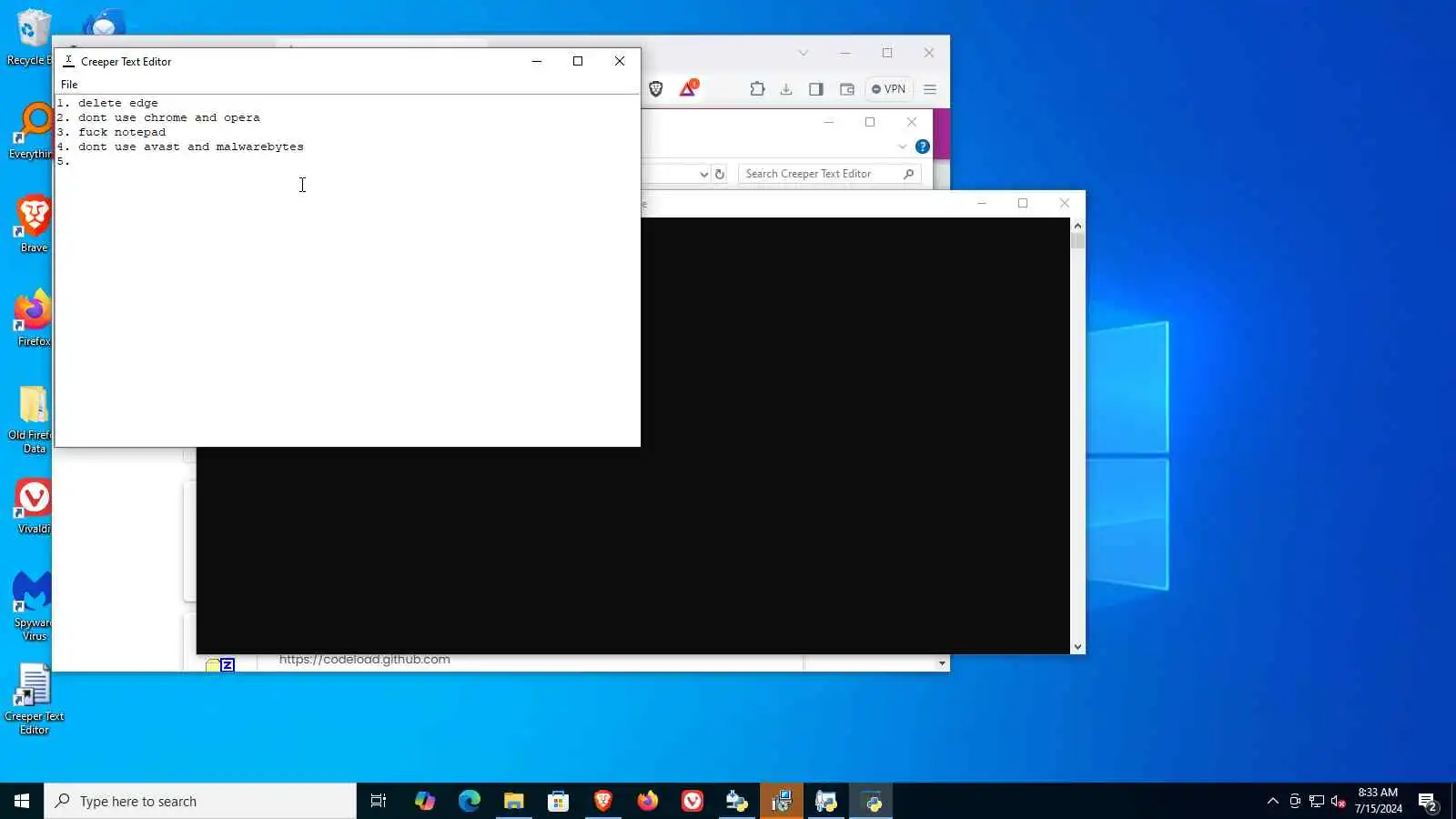The height and width of the screenshot is (819, 1456).
Task: Open the address bar history dropdown
Action: coord(703,174)
